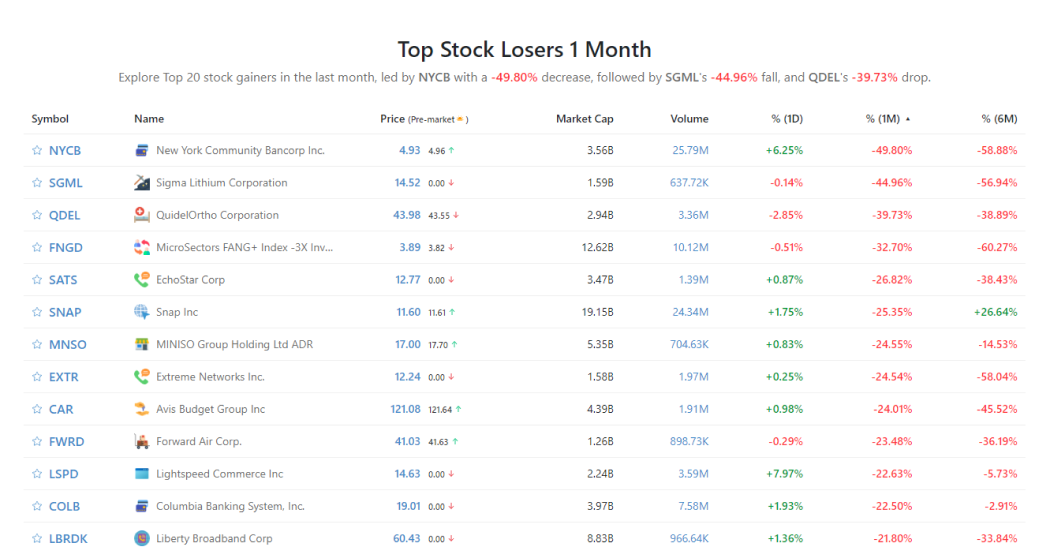Click the -49.80% figure in the description
The width and height of the screenshot is (1050, 550).
tap(514, 78)
